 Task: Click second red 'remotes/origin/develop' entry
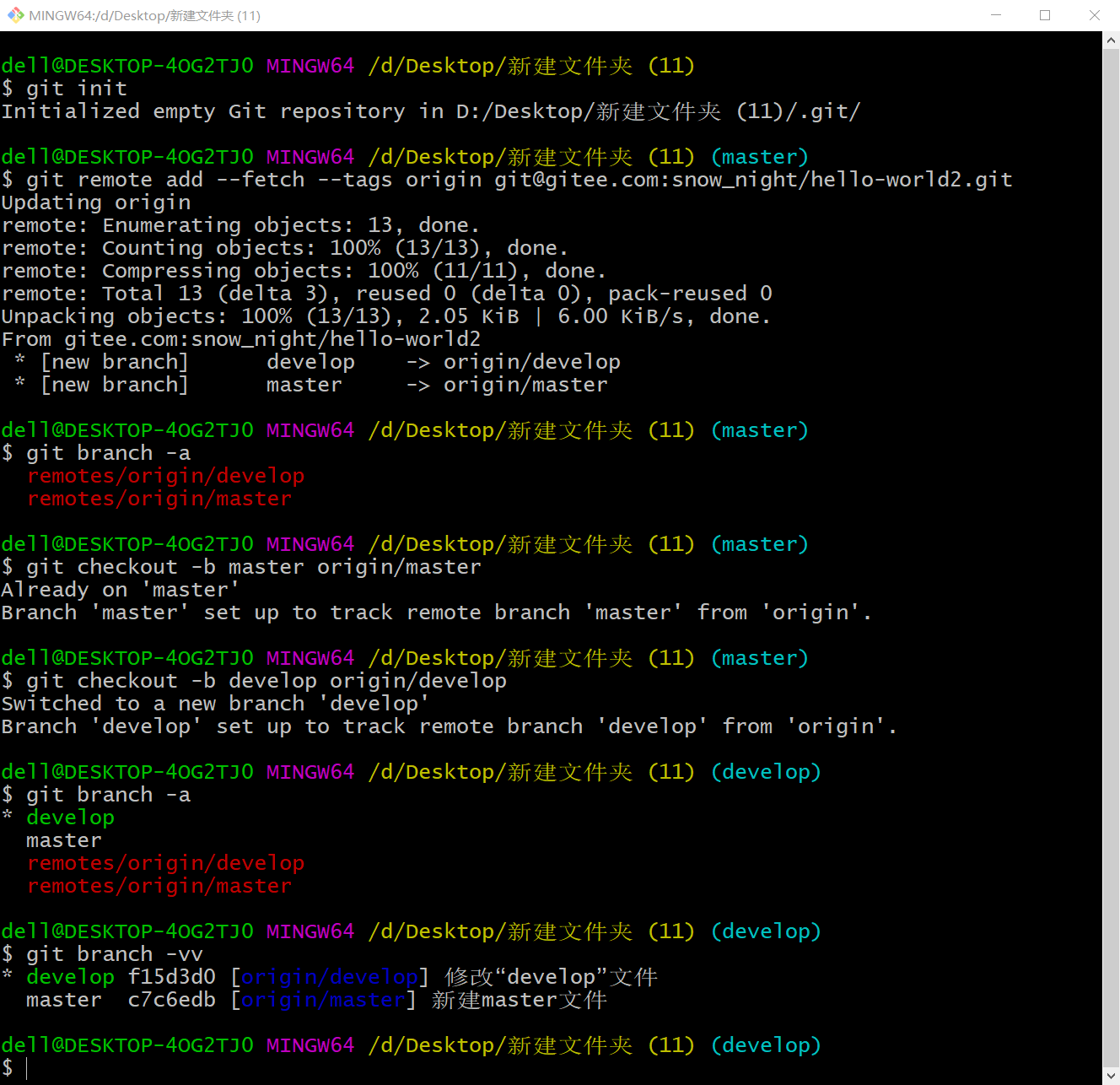165,863
